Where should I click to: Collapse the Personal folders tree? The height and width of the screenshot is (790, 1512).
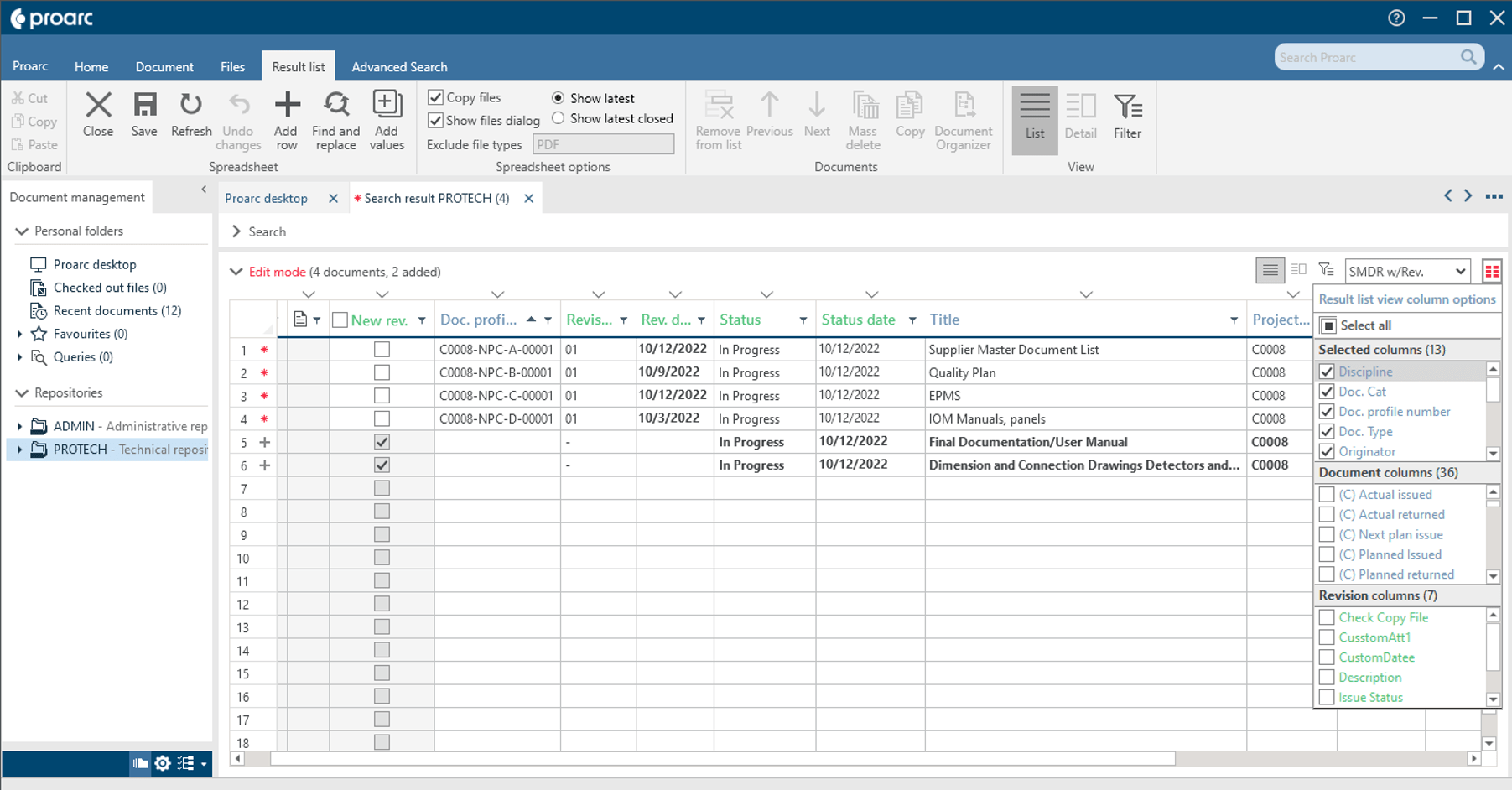22,231
